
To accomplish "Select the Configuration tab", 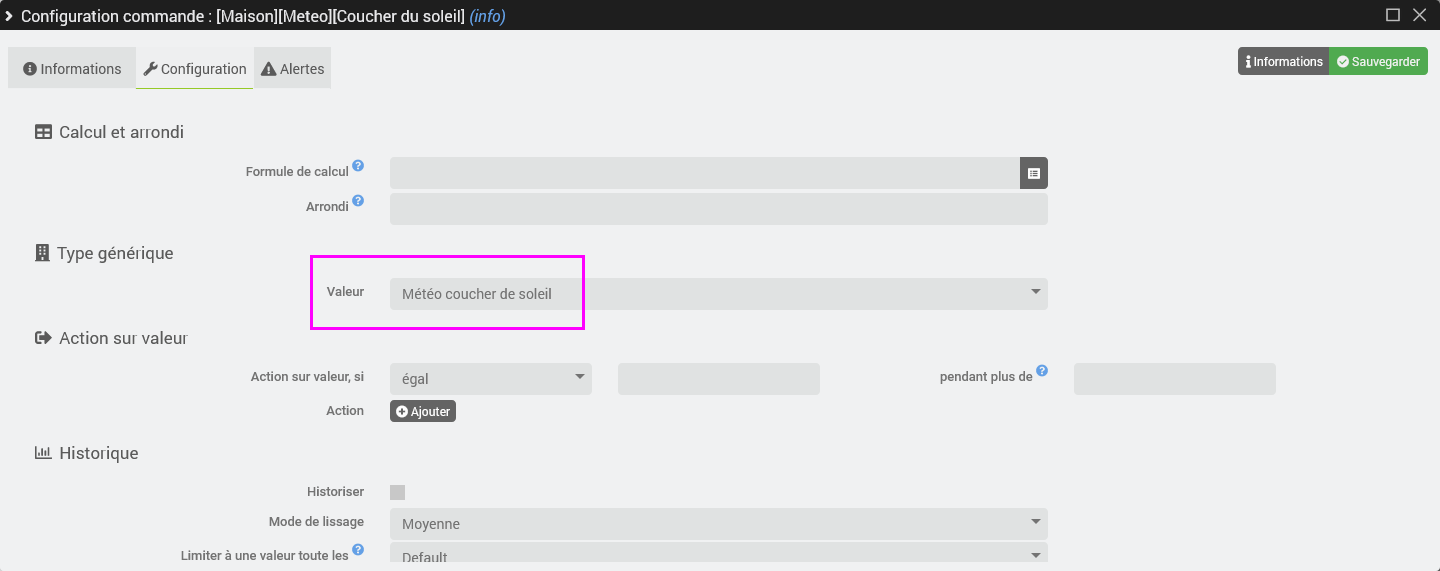I will pyautogui.click(x=195, y=69).
